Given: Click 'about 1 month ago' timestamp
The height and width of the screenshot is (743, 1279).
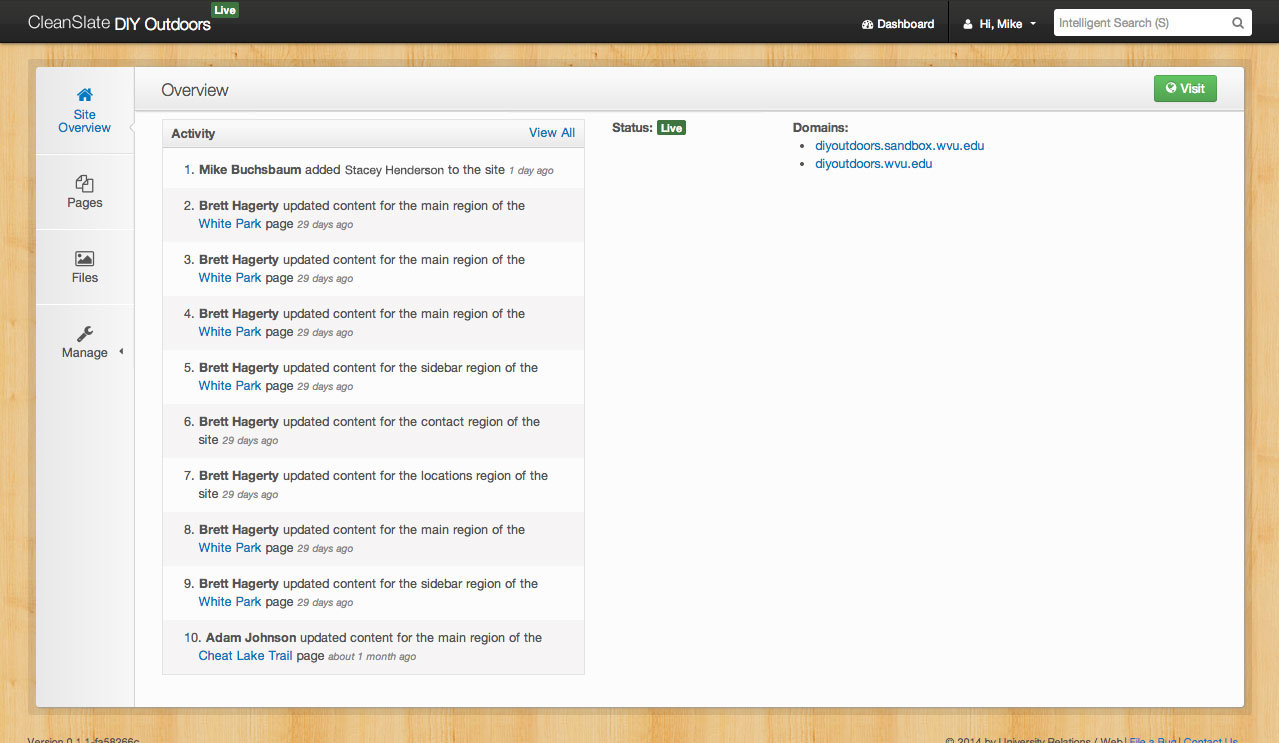Looking at the screenshot, I should pyautogui.click(x=372, y=657).
